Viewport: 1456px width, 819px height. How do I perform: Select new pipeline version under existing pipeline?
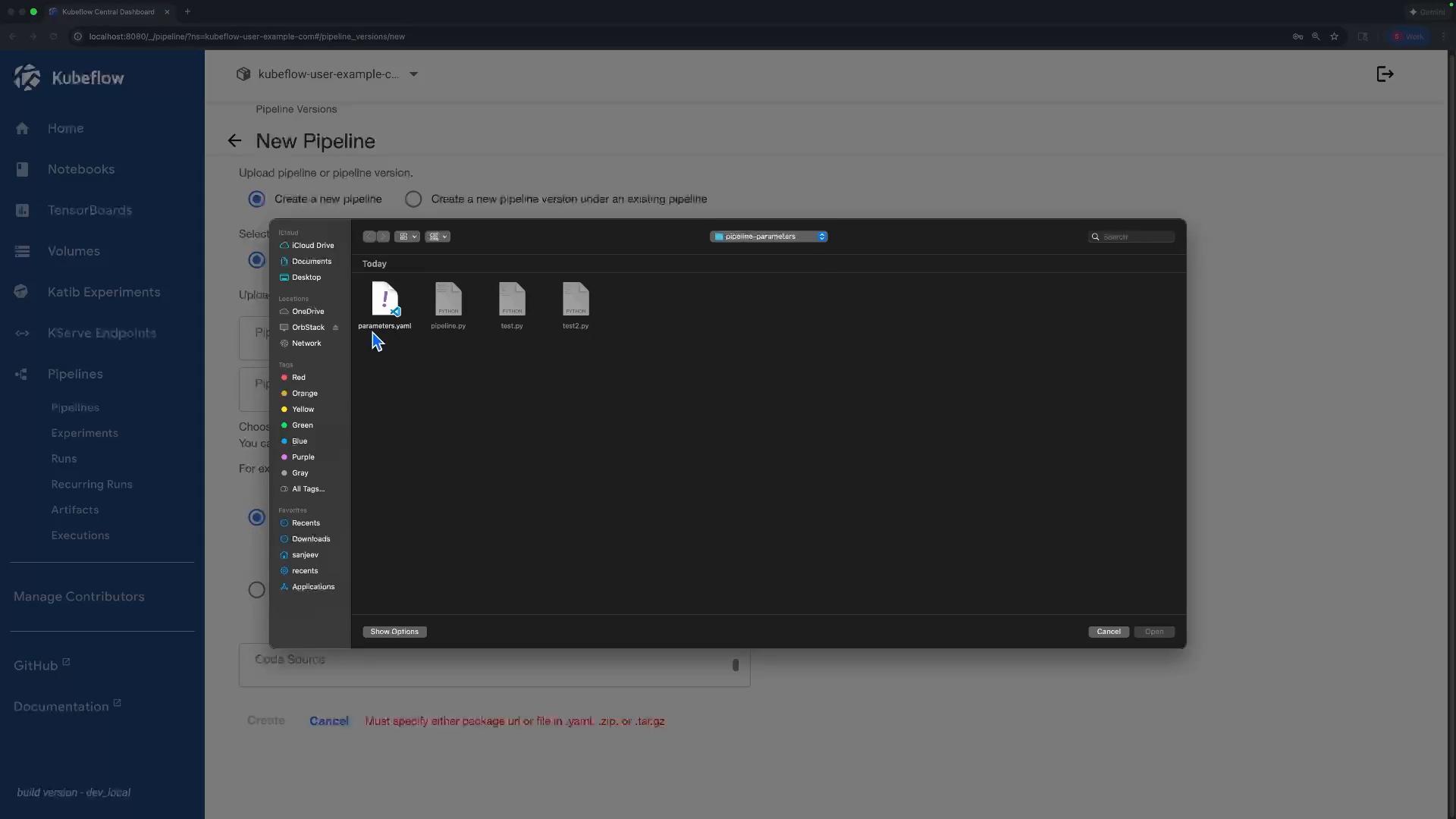pos(413,199)
